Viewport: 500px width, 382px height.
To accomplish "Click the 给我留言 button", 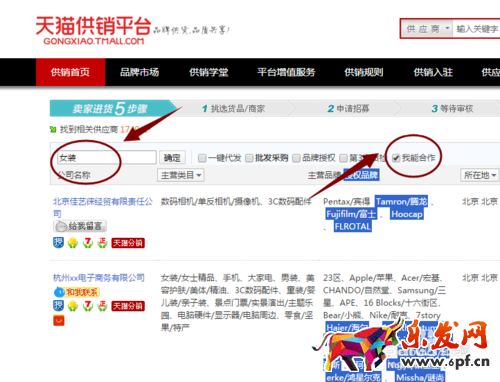I will (80, 226).
